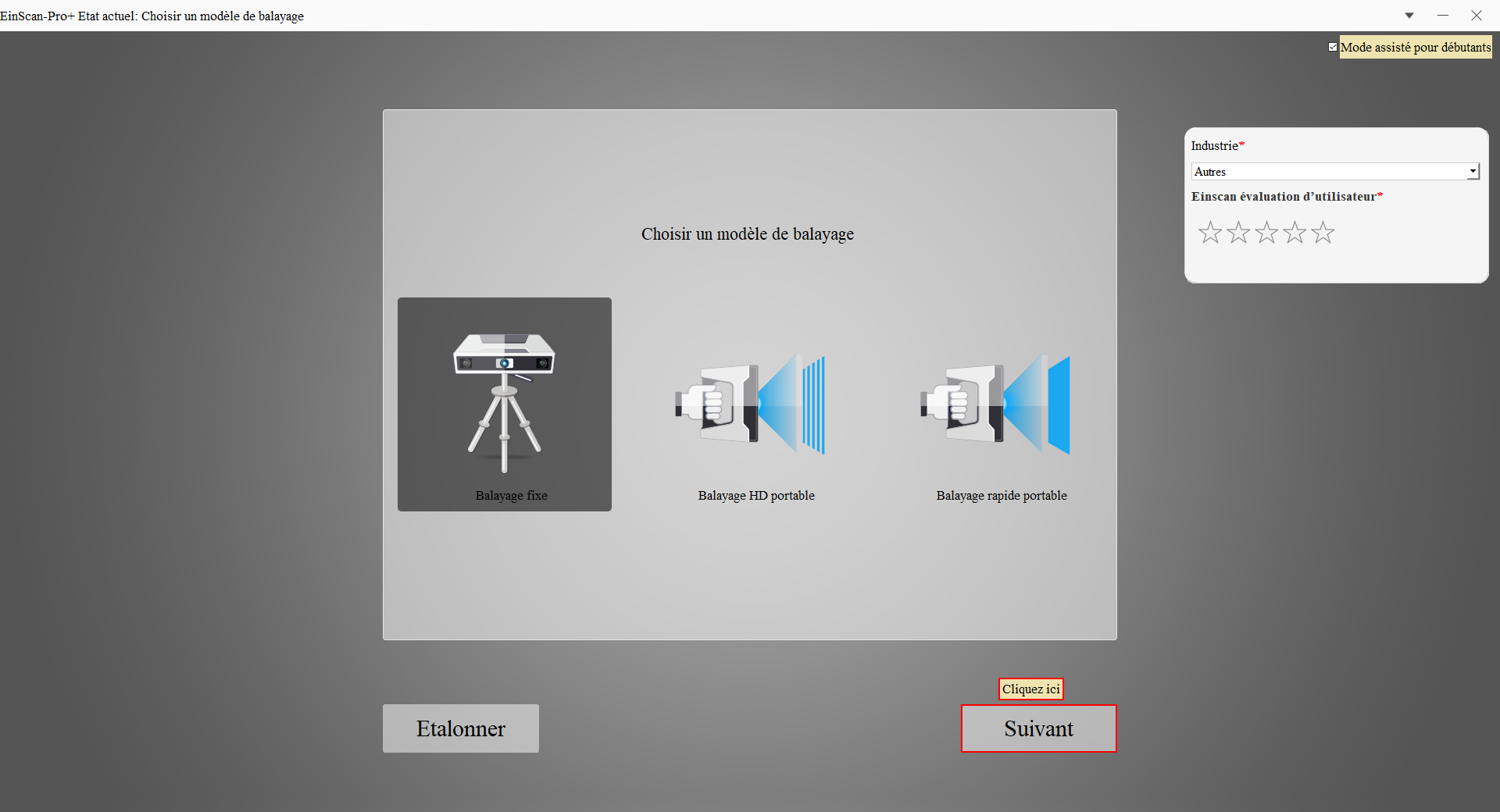Click the Balayage fixe label text
1500x812 pixels.
(511, 495)
